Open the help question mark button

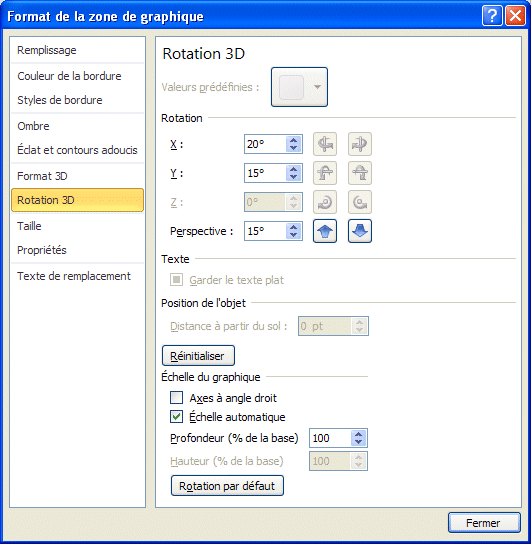pos(492,16)
